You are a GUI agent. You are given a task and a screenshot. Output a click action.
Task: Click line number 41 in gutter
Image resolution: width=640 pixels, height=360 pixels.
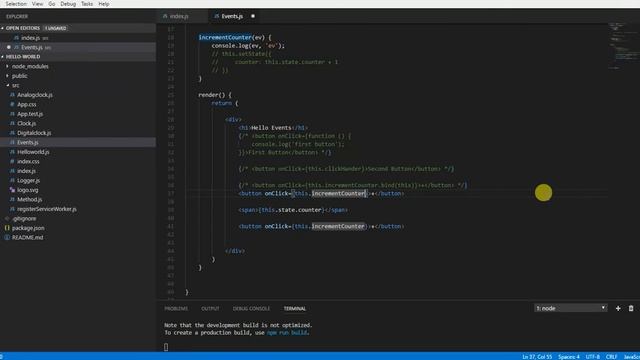point(170,226)
